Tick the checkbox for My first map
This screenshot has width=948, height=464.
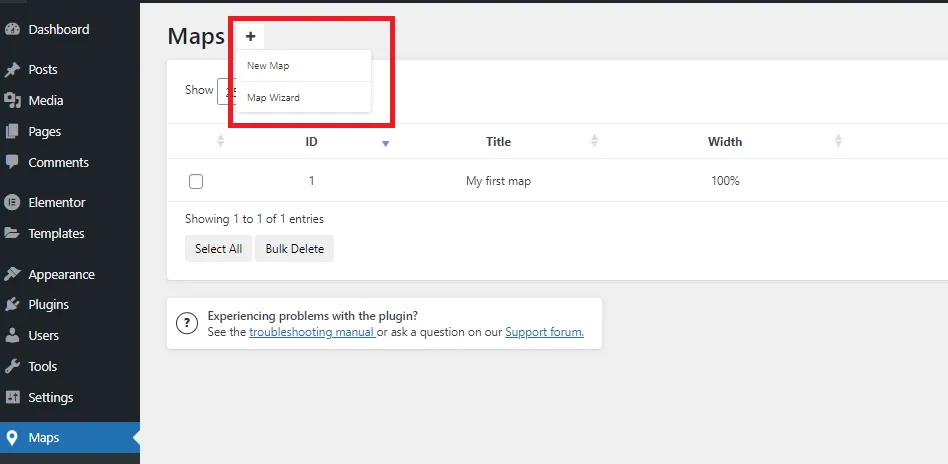[x=196, y=182]
